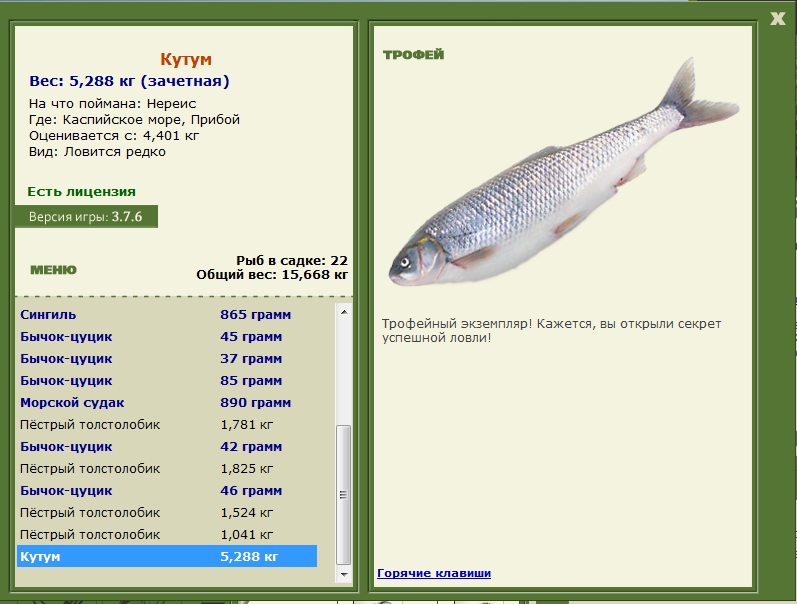Click the fish list scrollbar thumb
The height and width of the screenshot is (604, 797).
coord(344,495)
